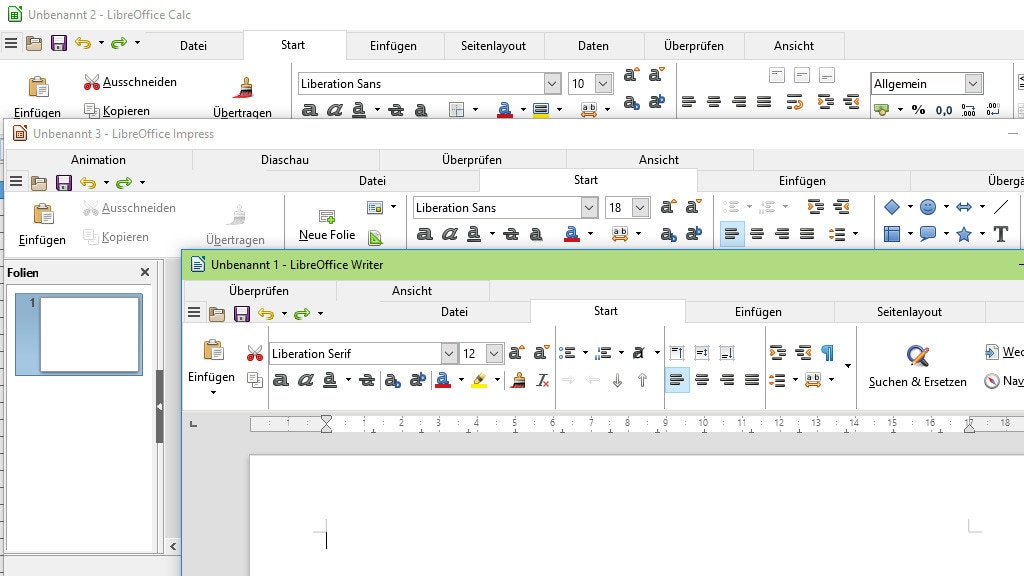This screenshot has width=1024, height=576.
Task: Click Writer highlighting color yellow marker
Action: click(479, 380)
